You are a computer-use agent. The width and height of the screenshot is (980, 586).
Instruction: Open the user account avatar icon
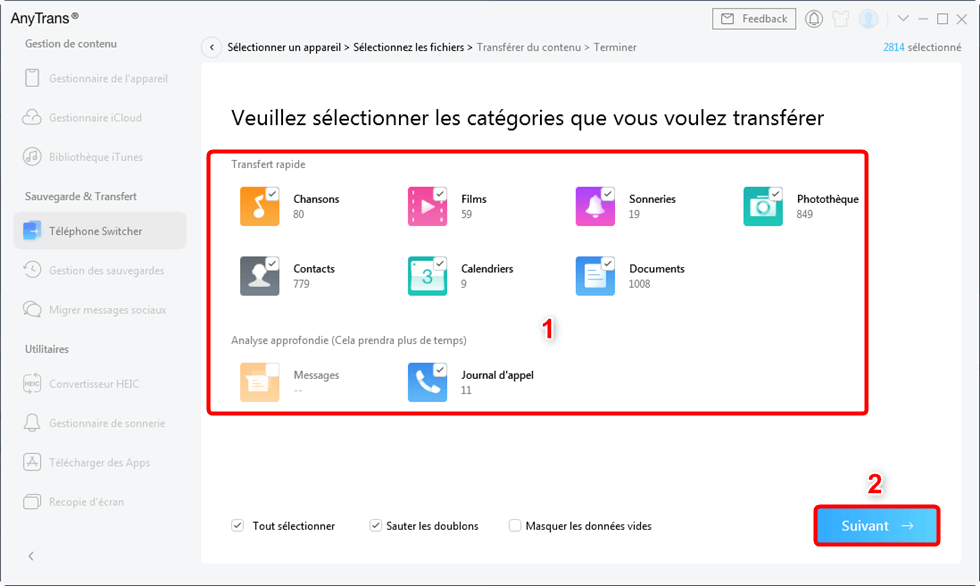[x=868, y=19]
